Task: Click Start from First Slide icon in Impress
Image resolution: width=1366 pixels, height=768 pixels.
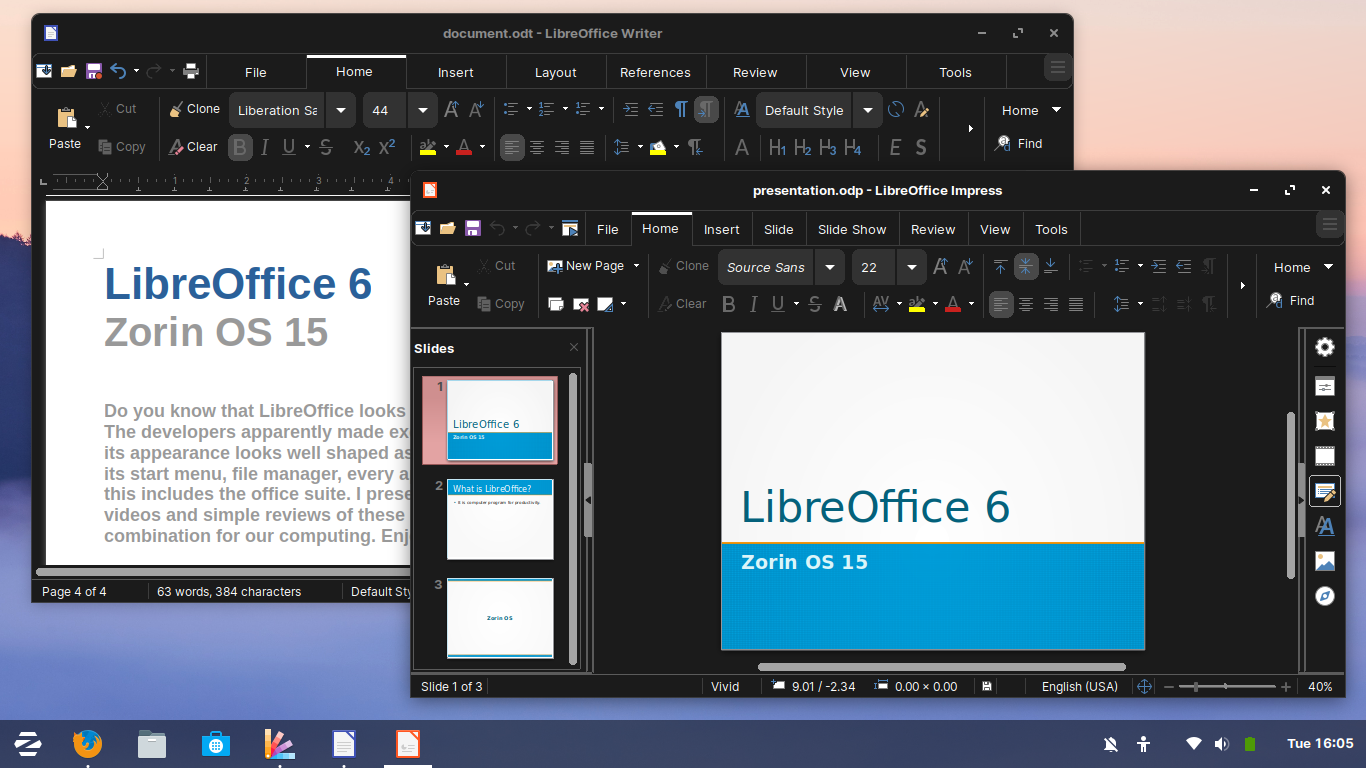Action: pyautogui.click(x=569, y=228)
